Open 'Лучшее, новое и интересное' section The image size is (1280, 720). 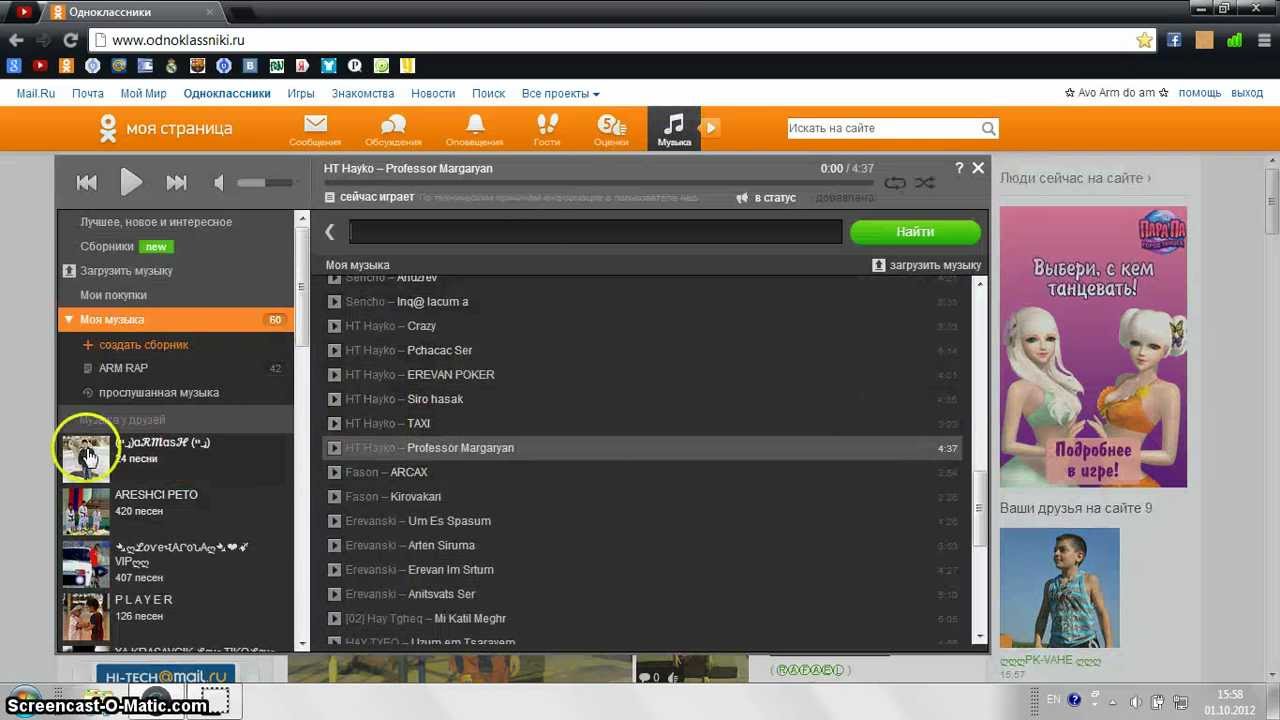click(x=156, y=222)
